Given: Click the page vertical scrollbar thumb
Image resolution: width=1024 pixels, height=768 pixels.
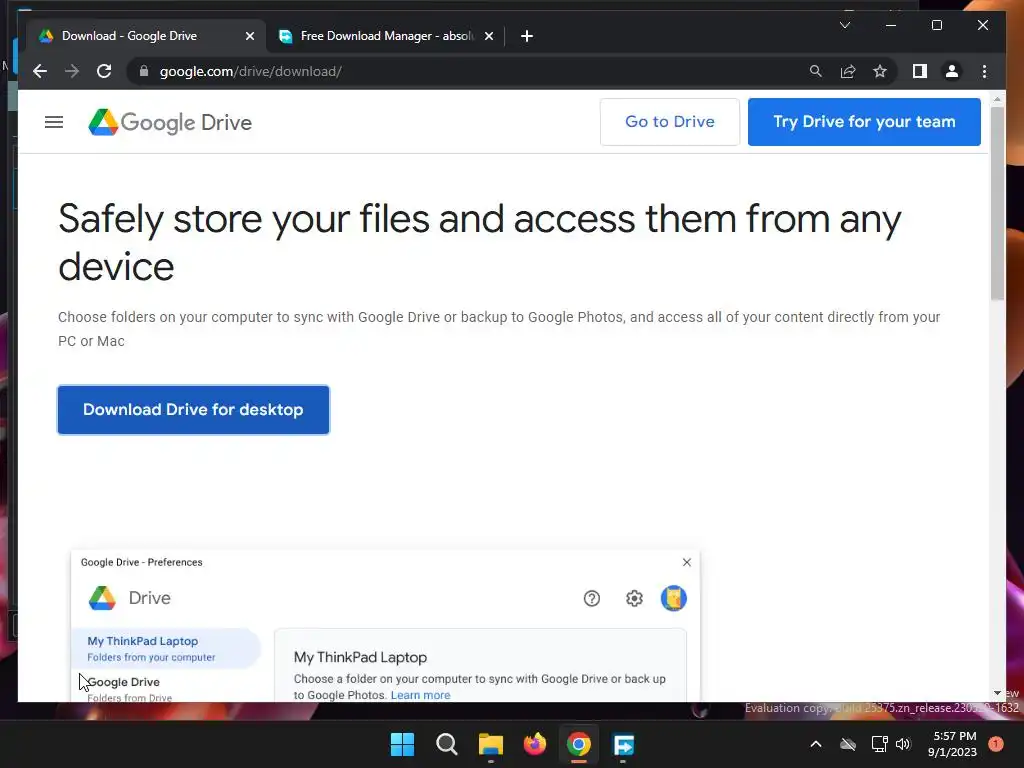Looking at the screenshot, I should (997, 202).
